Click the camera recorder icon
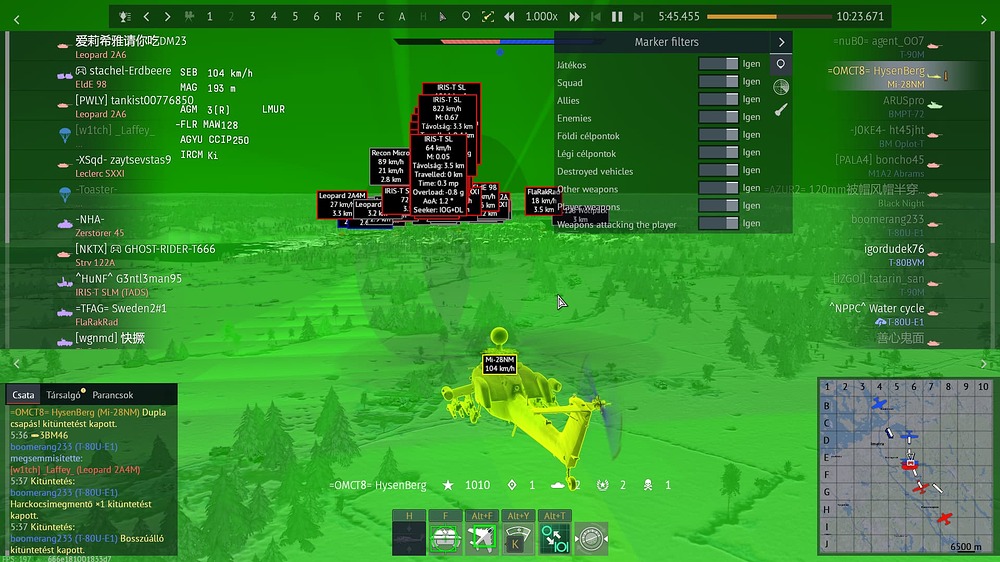The width and height of the screenshot is (1000, 562). (189, 17)
